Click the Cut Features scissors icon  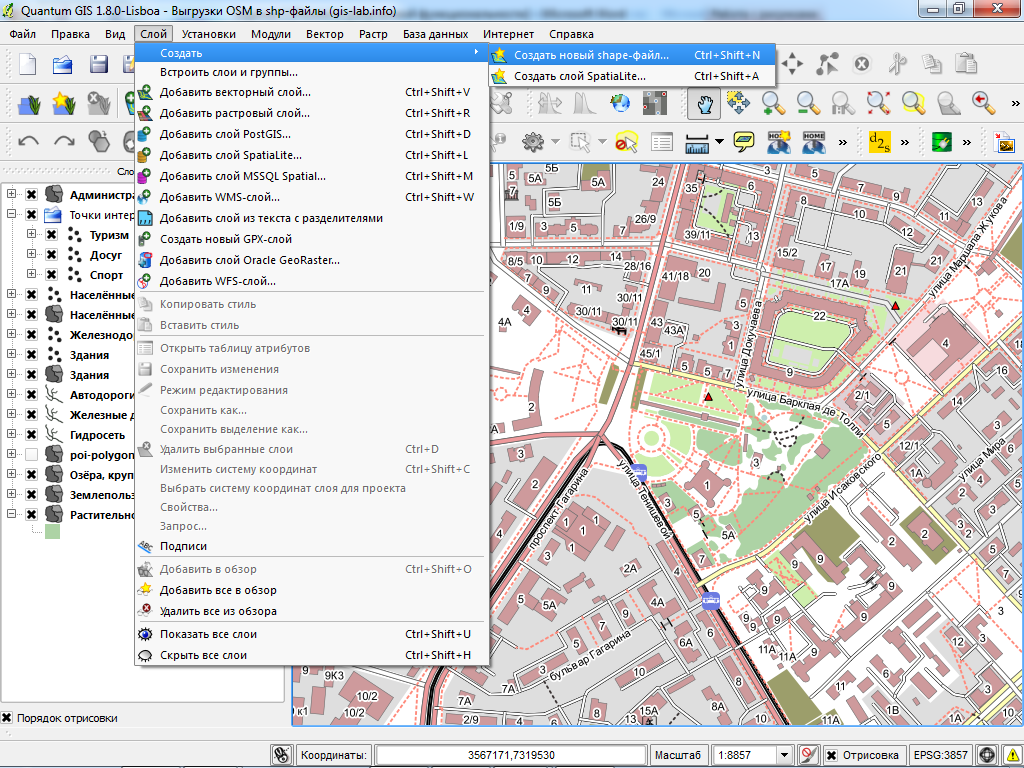tap(897, 64)
